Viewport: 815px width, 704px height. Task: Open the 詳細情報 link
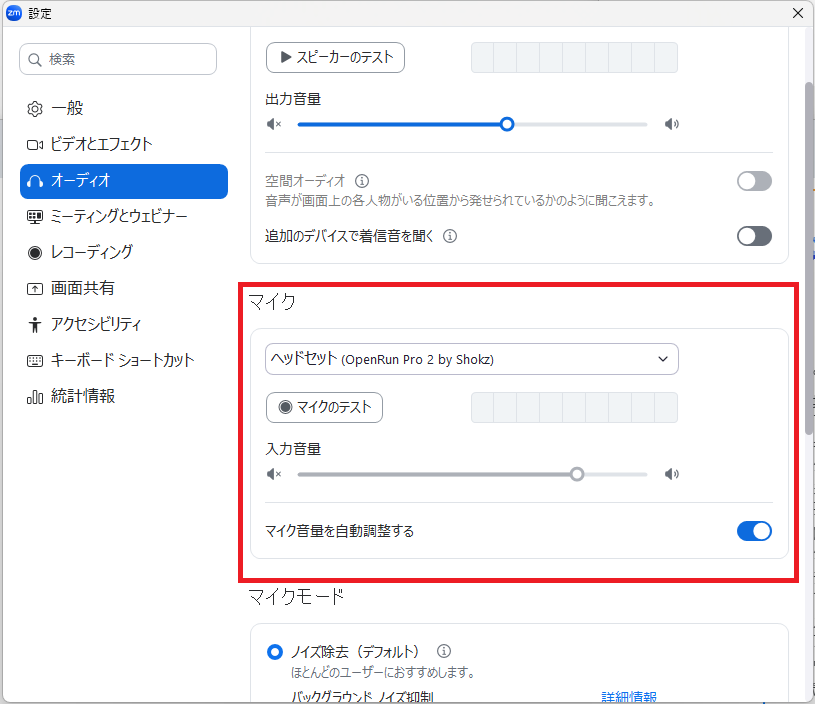[629, 697]
